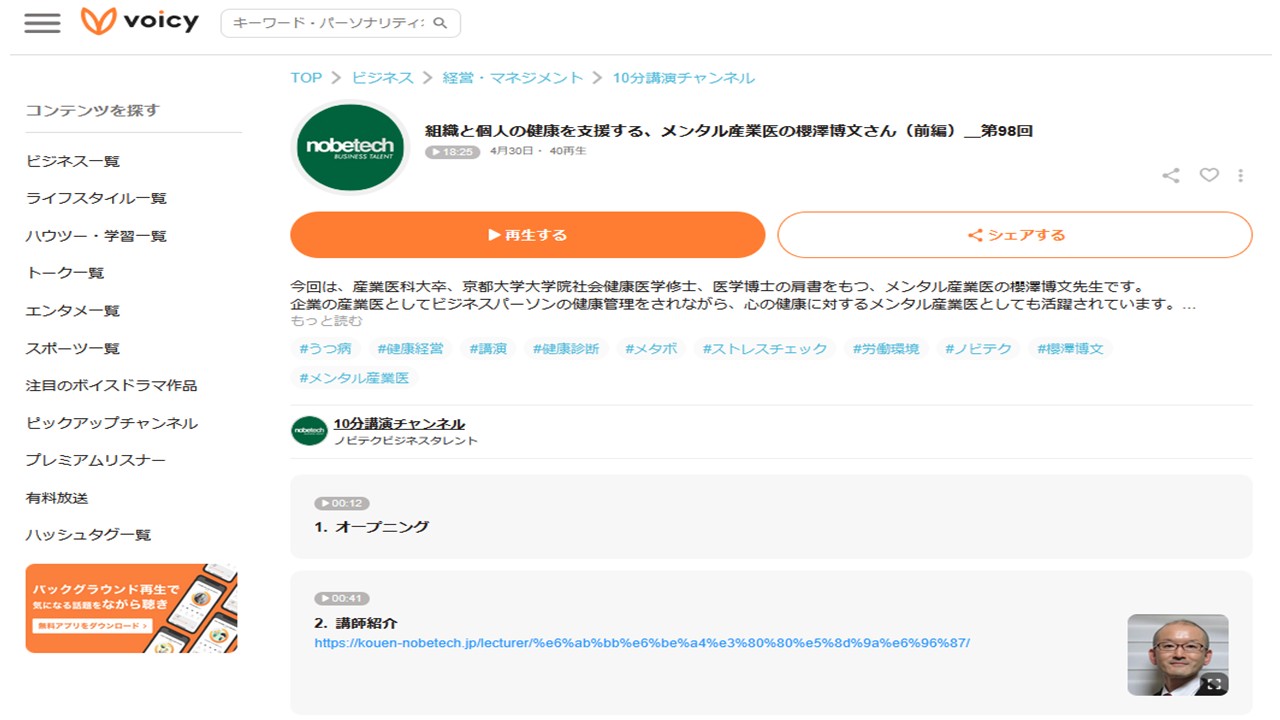Select hashtag #健康診断
The image size is (1280, 720).
(566, 349)
